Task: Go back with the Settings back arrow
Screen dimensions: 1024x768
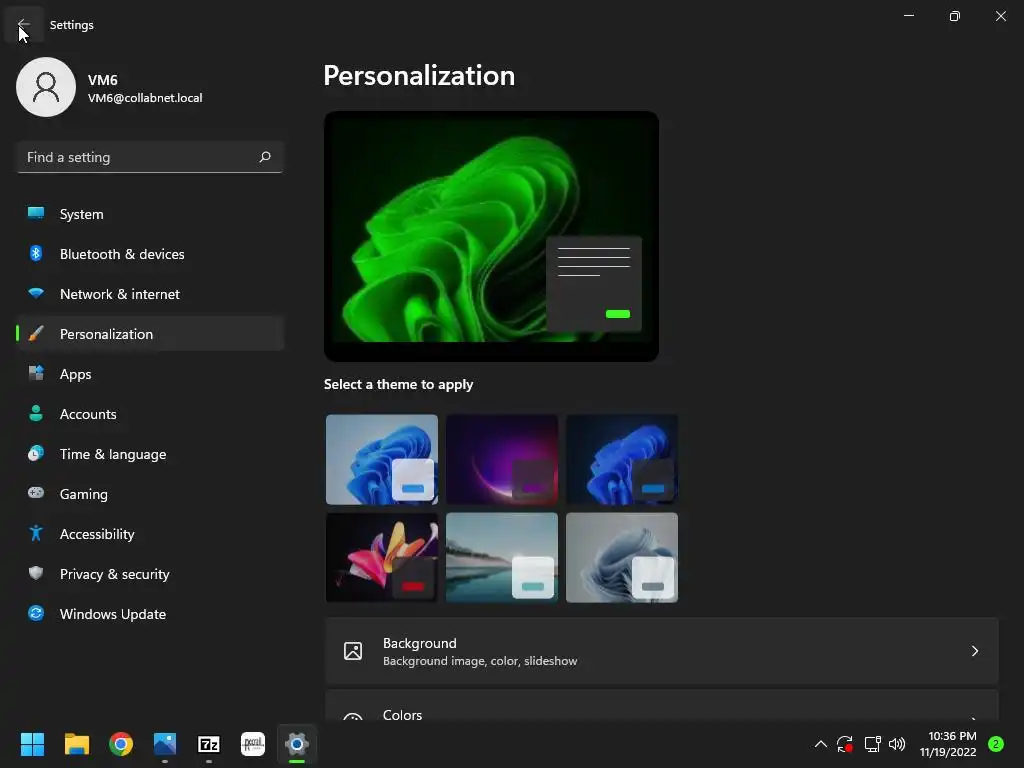Action: click(24, 25)
